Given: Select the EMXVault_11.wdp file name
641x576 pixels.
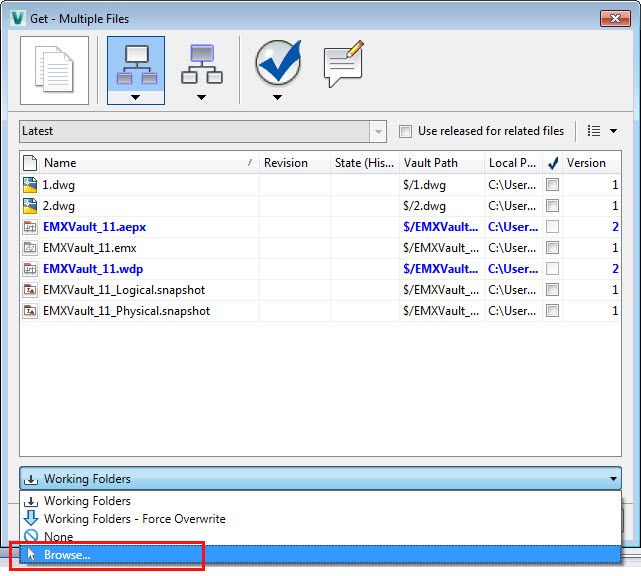Looking at the screenshot, I should [93, 269].
